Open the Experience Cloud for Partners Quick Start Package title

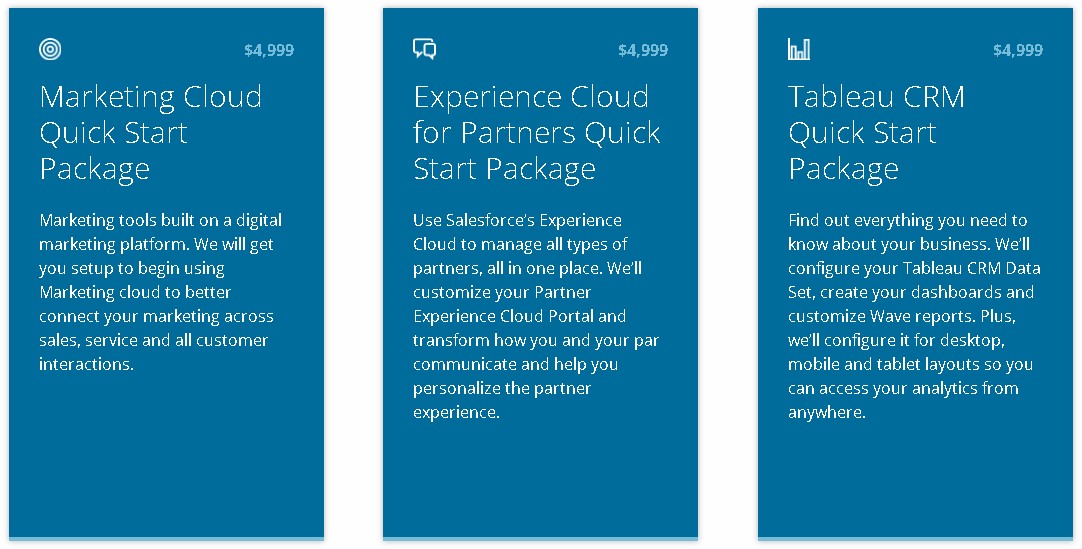537,132
